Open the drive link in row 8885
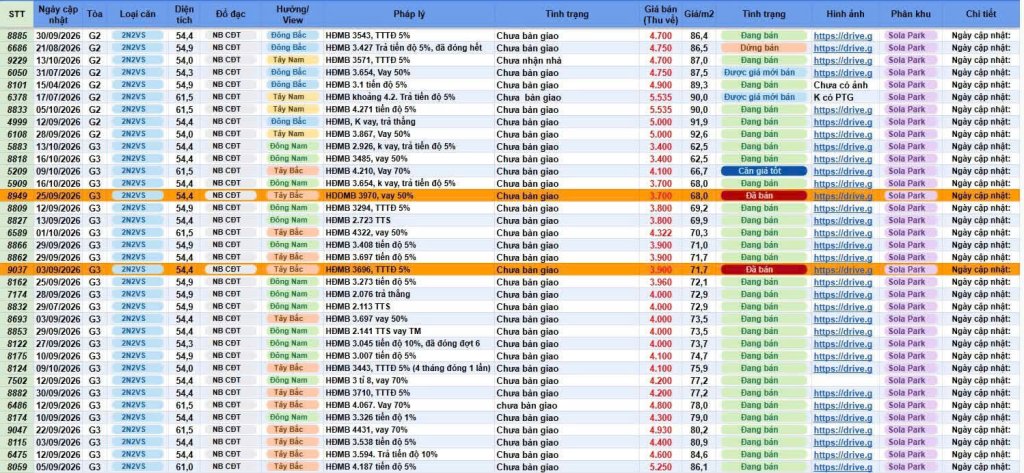Viewport: 1024px width, 473px height. tap(842, 36)
